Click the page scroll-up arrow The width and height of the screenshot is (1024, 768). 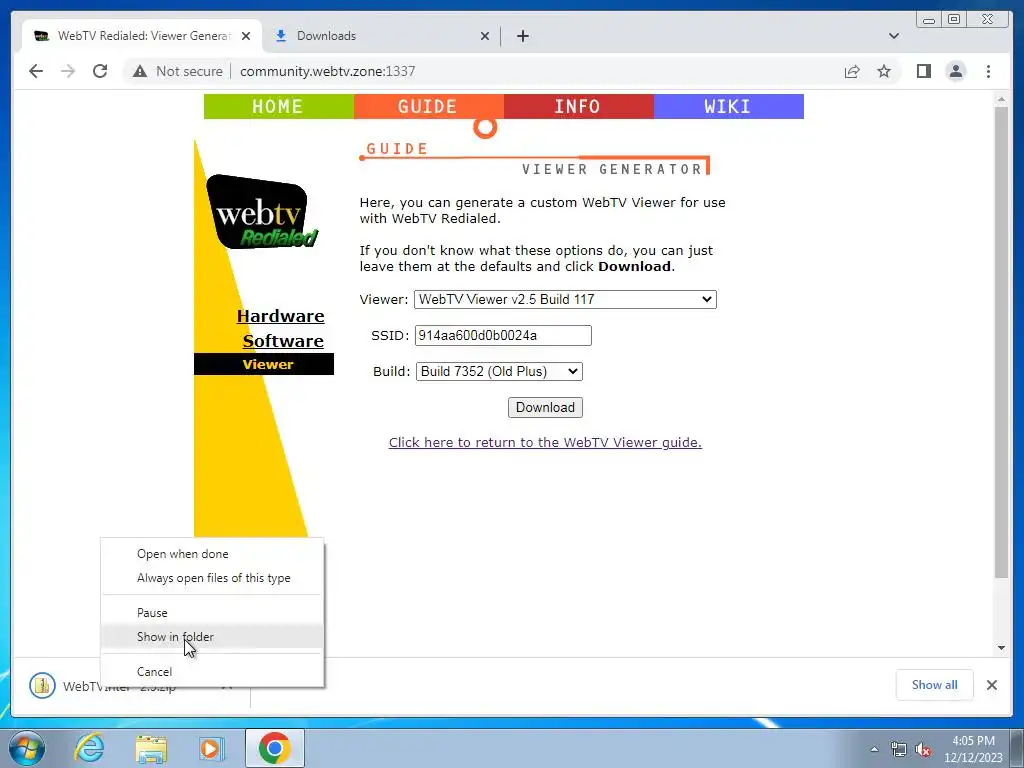coord(1001,99)
